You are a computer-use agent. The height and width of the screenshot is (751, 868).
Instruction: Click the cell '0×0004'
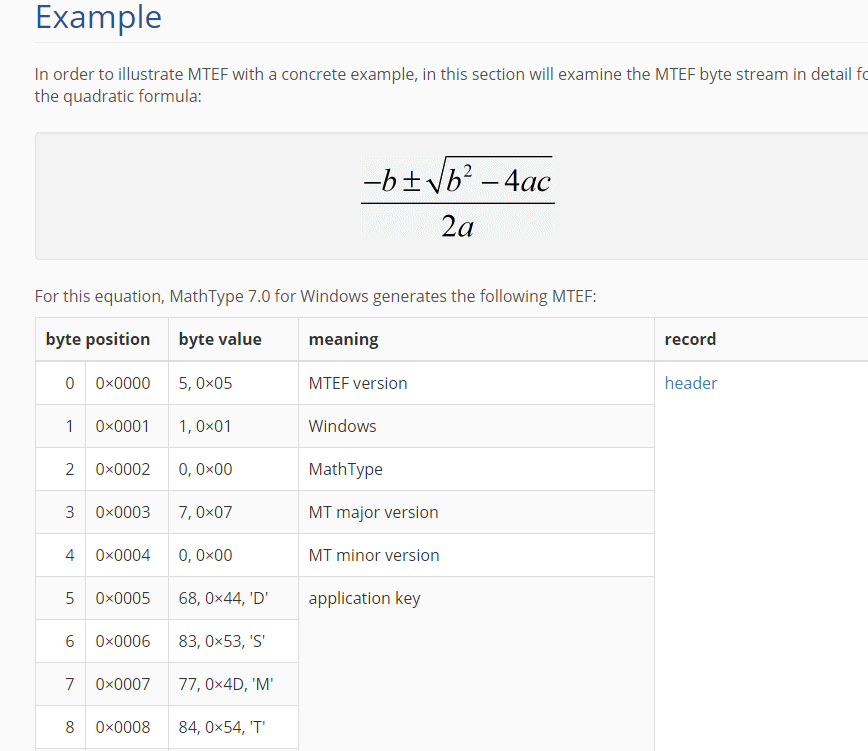click(127, 555)
